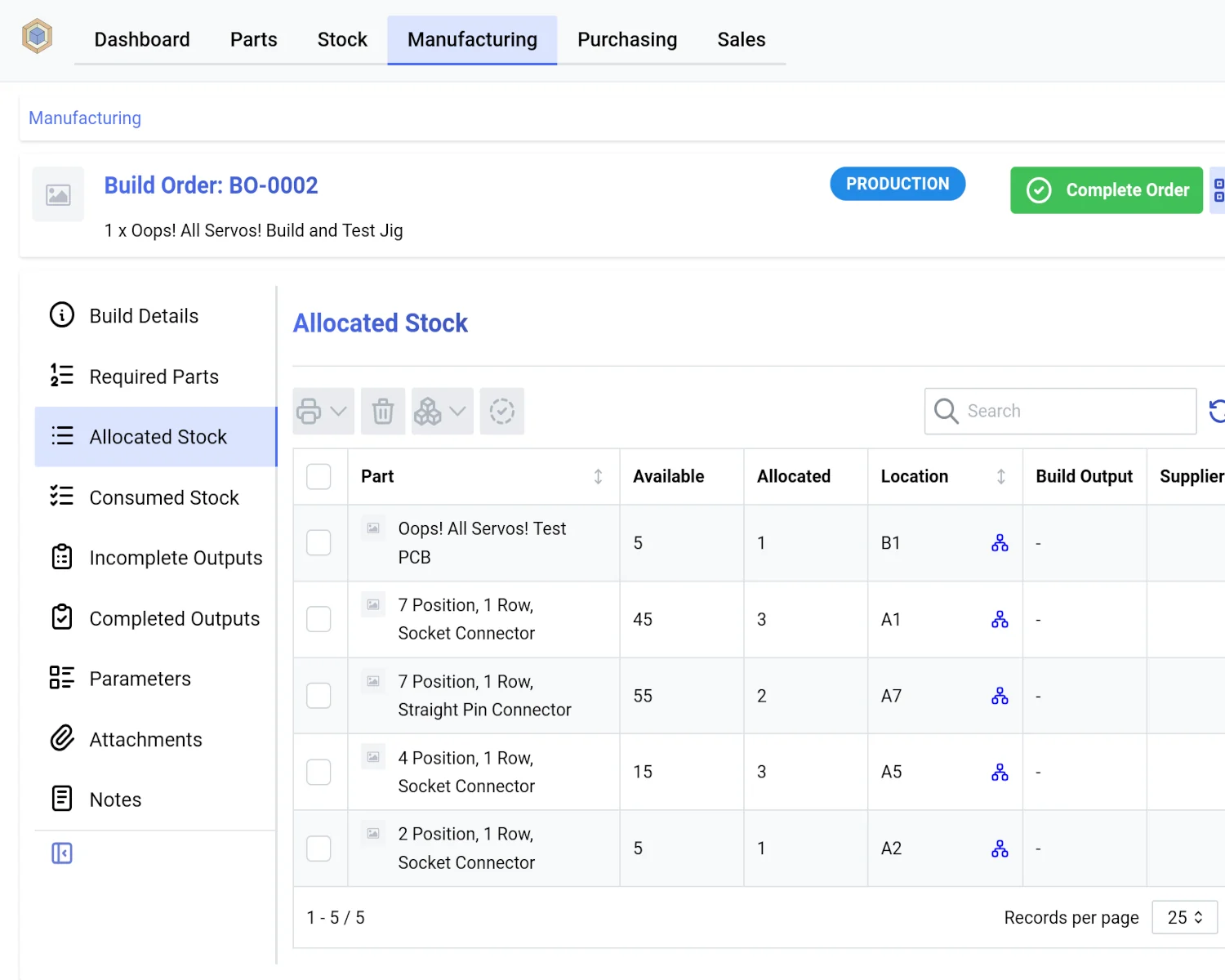Click the location tree icon for A2
Screen dimensions: 1225x980
pos(1000,849)
